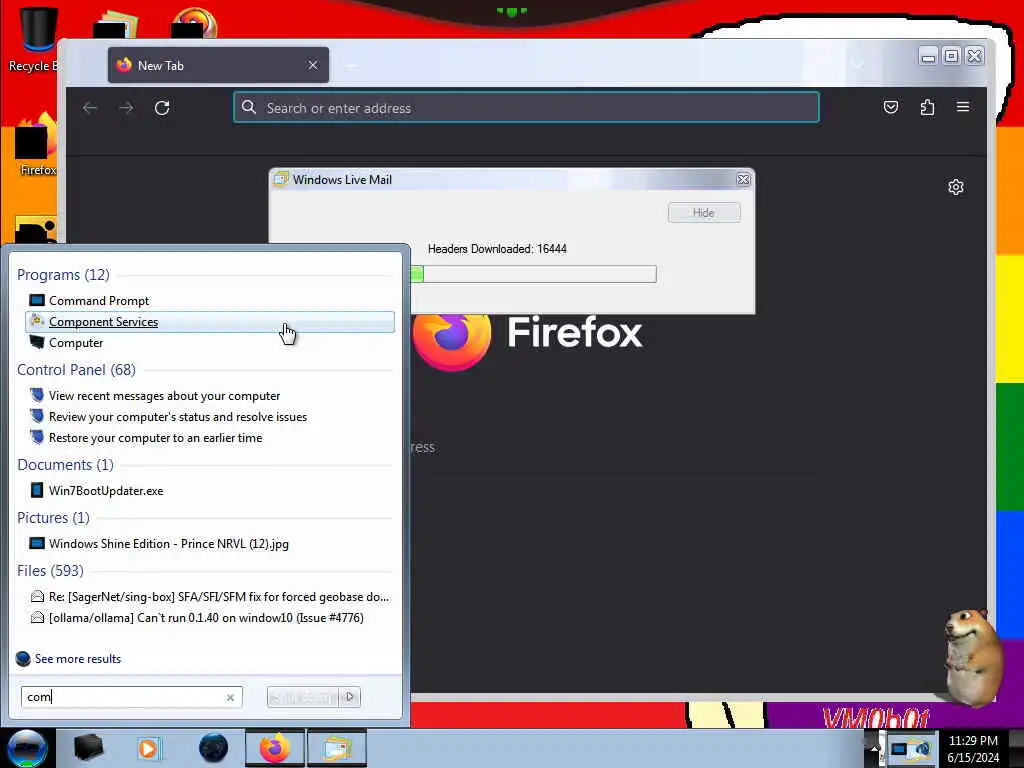1024x768 pixels.
Task: Close the New Tab tab in Firefox
Action: click(313, 65)
